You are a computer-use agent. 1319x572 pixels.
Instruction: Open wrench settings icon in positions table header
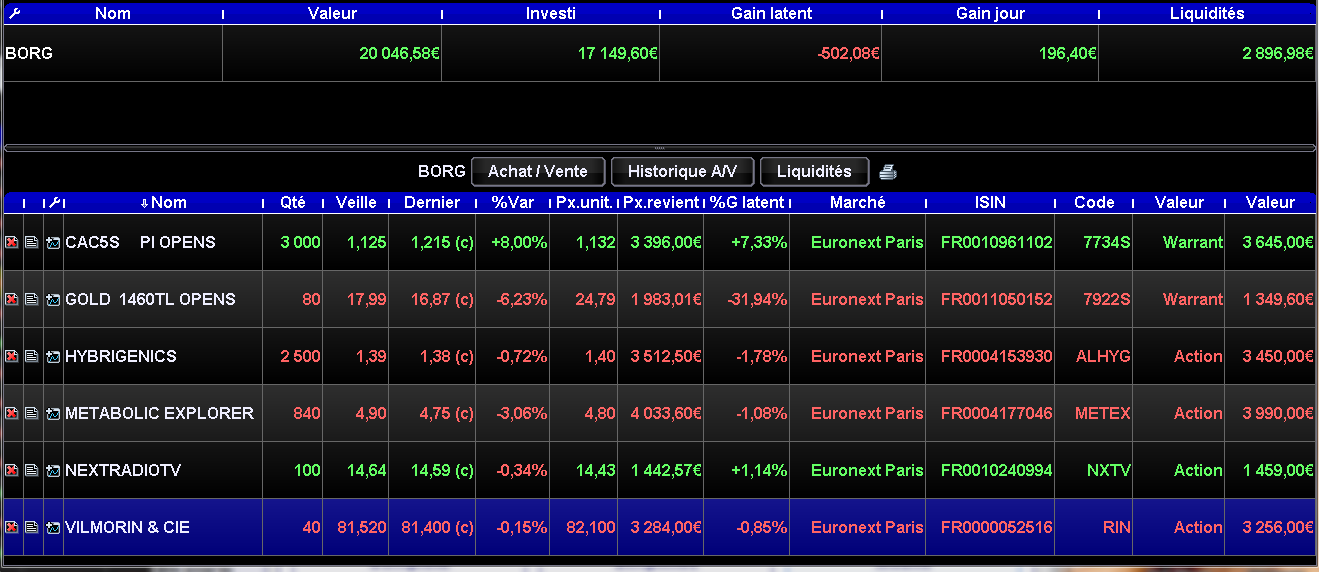[x=55, y=202]
